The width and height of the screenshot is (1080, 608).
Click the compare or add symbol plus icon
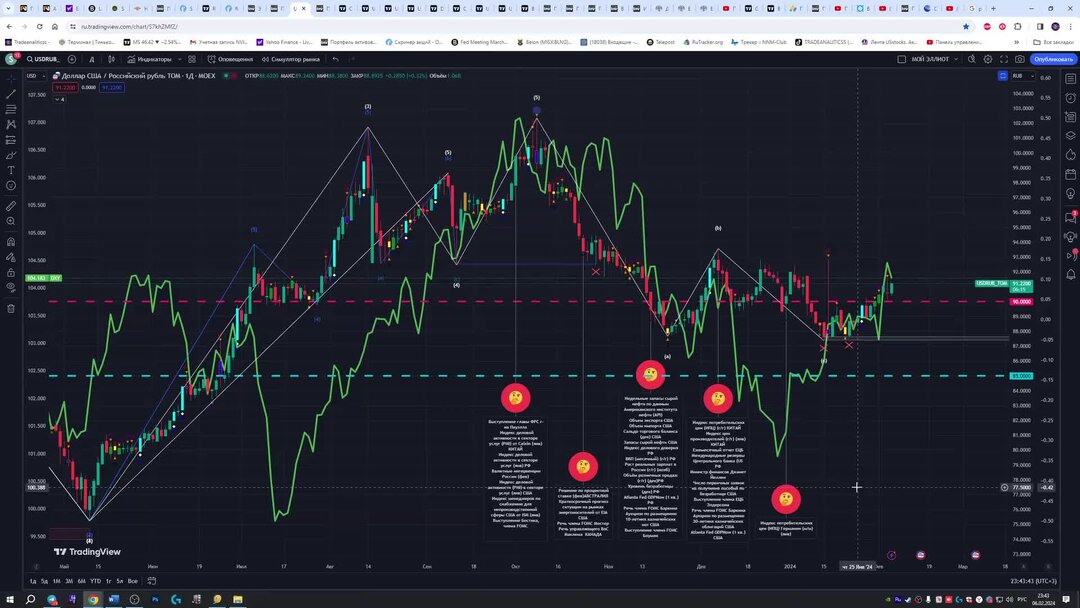pos(72,59)
